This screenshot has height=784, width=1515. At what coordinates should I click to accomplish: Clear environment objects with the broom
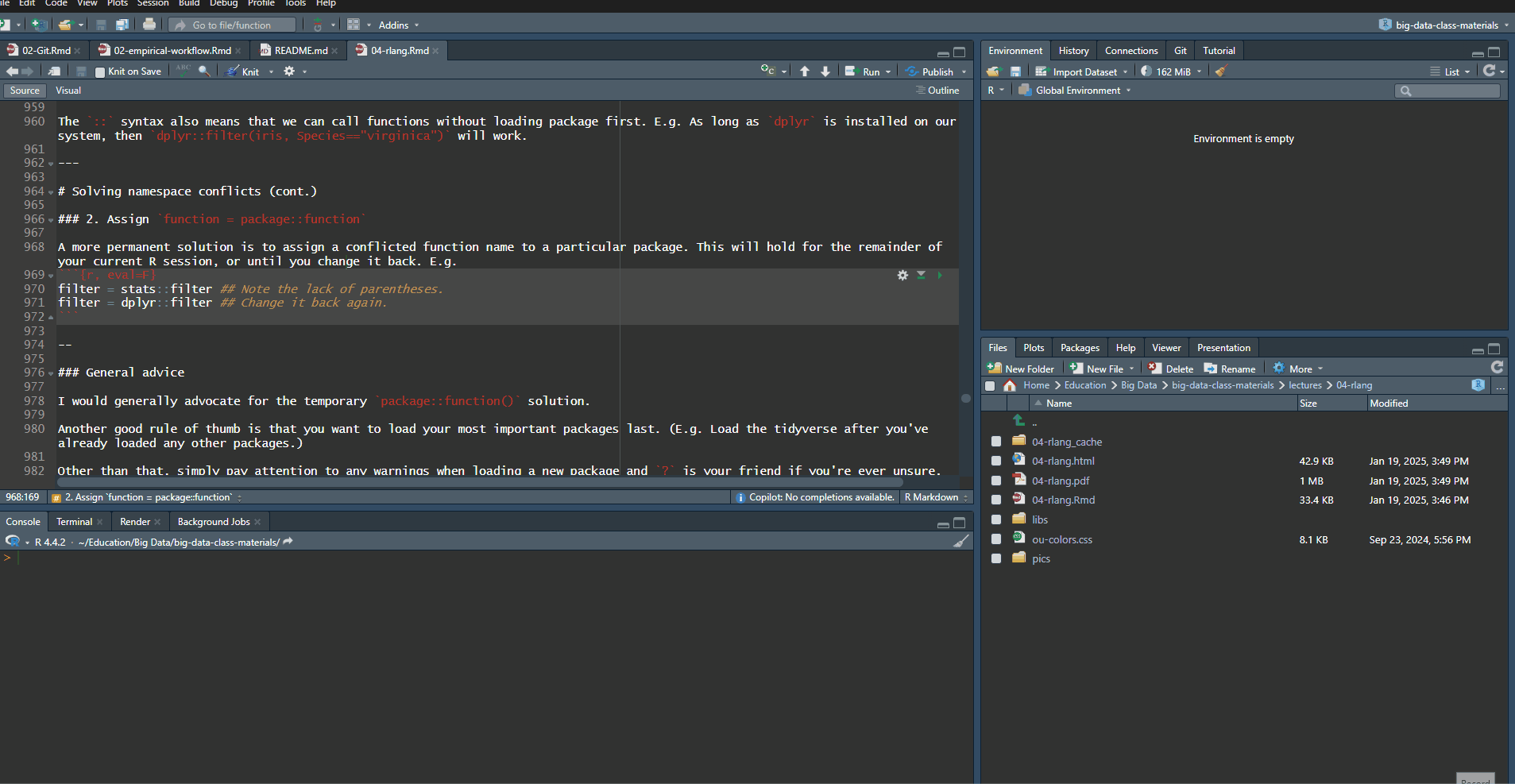(1221, 71)
